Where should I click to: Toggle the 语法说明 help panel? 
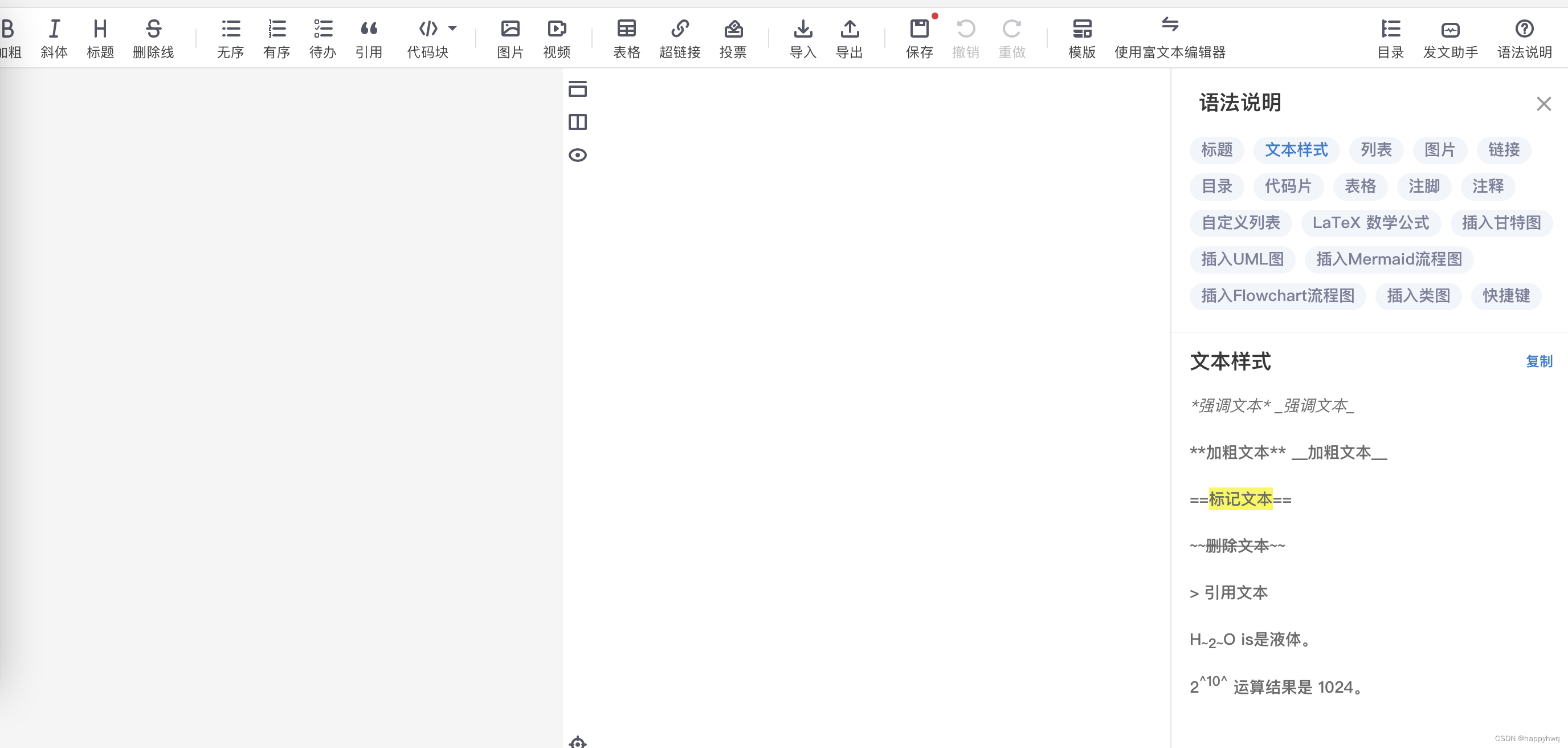point(1525,38)
